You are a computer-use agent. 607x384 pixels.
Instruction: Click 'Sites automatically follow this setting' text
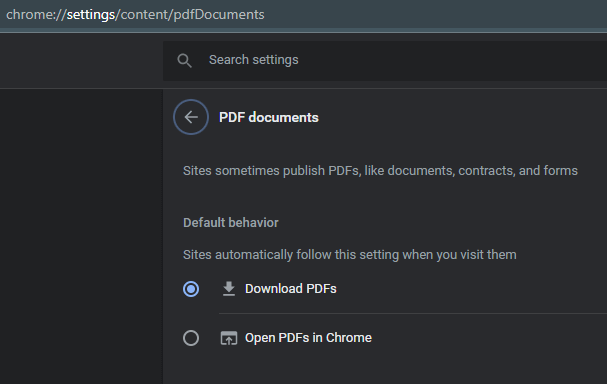click(350, 255)
